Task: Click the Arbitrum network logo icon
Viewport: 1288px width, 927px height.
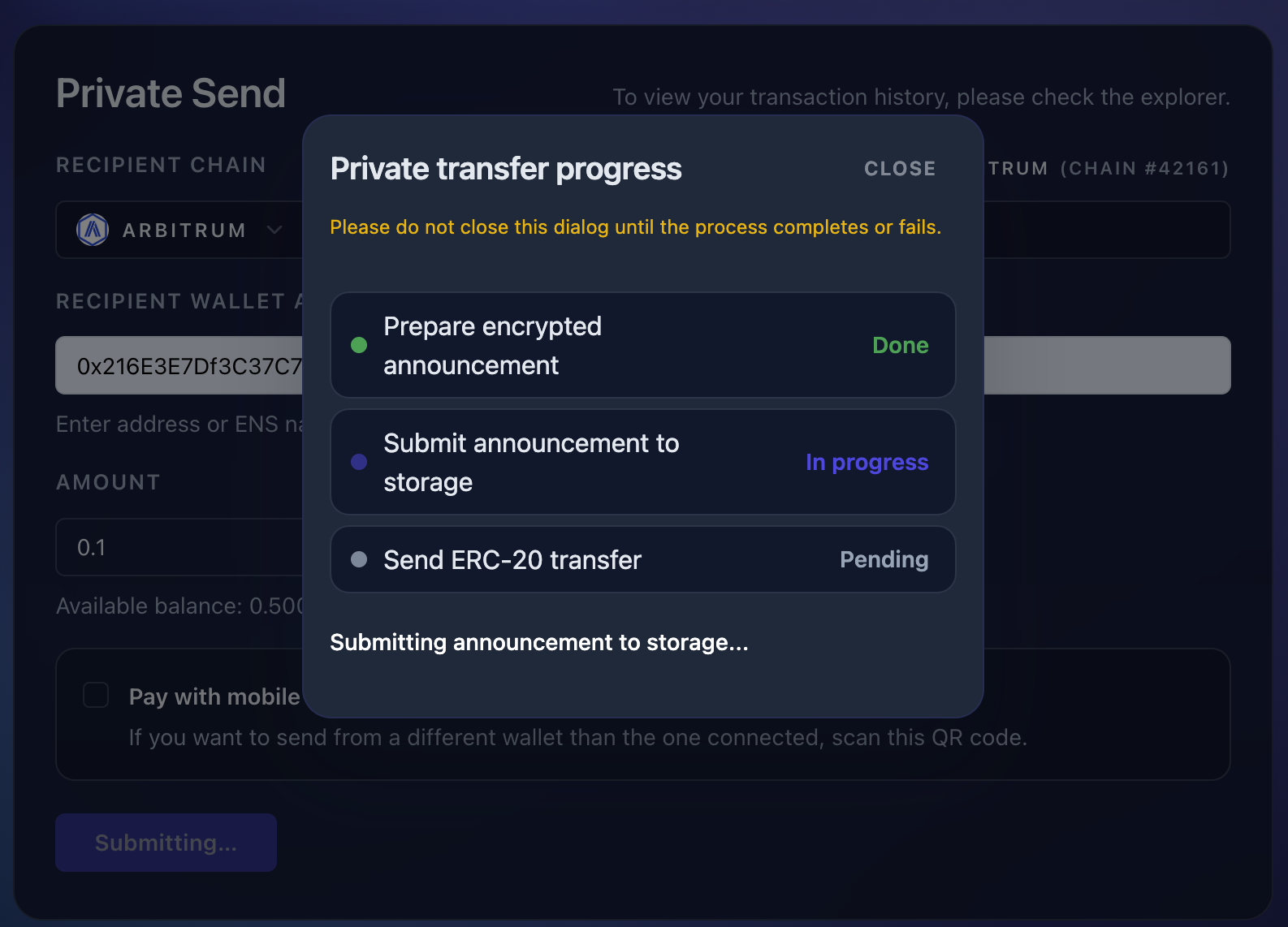Action: (x=92, y=230)
